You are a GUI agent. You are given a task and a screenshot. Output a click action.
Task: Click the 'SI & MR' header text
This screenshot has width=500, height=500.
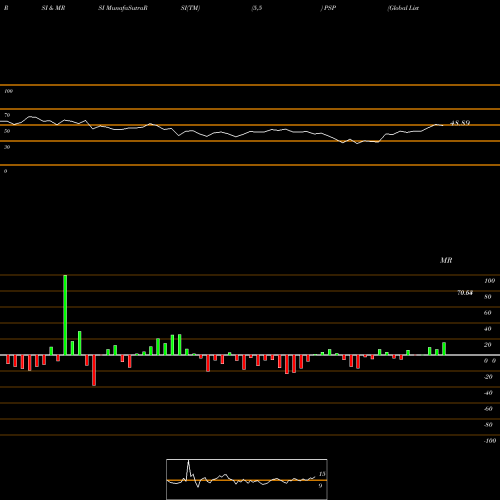pos(53,8)
